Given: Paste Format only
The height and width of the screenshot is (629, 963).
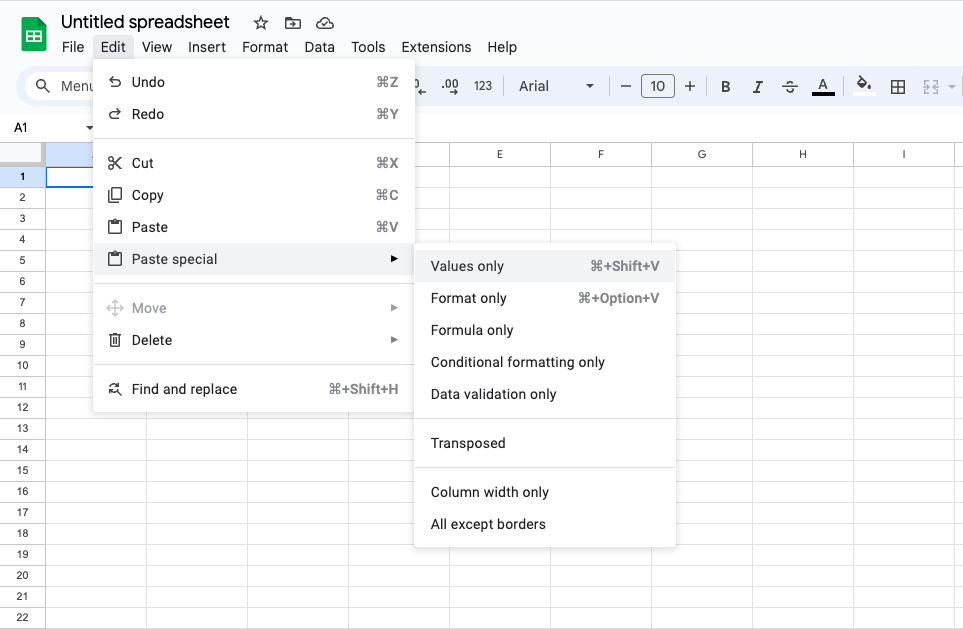Looking at the screenshot, I should click(x=545, y=299).
